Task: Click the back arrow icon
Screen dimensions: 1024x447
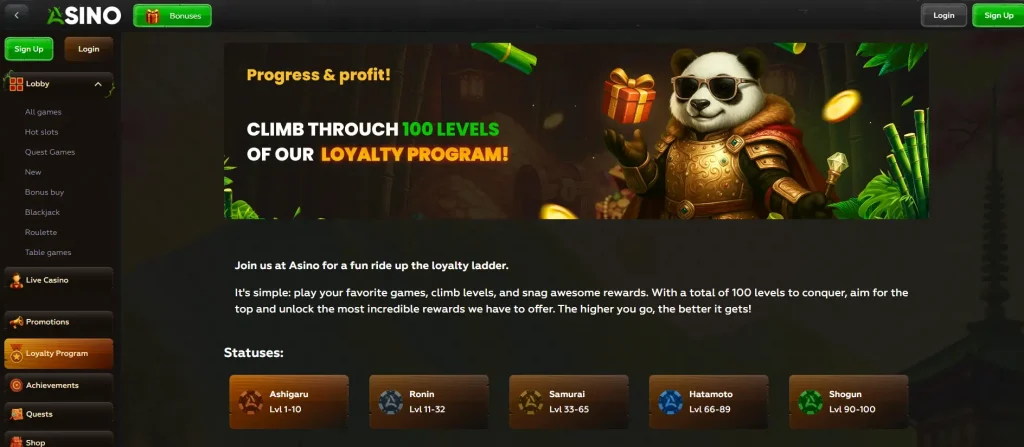Action: click(x=16, y=15)
